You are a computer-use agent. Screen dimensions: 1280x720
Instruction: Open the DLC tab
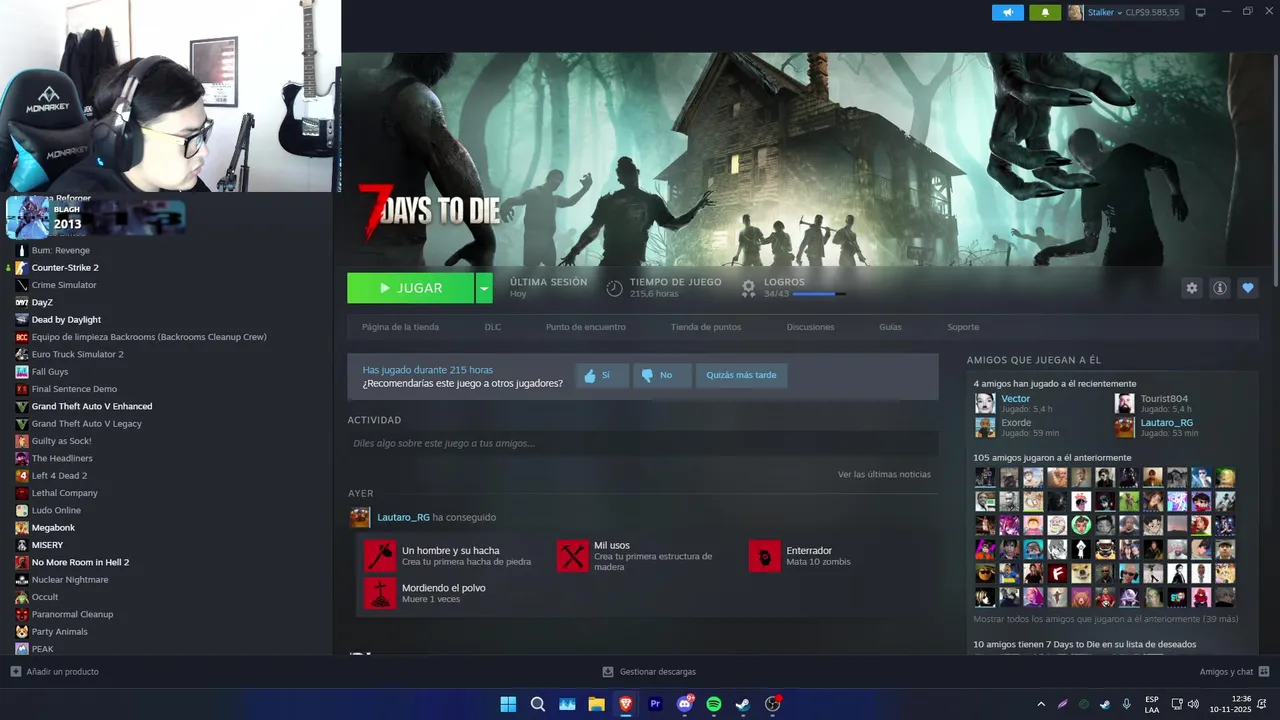tap(493, 327)
